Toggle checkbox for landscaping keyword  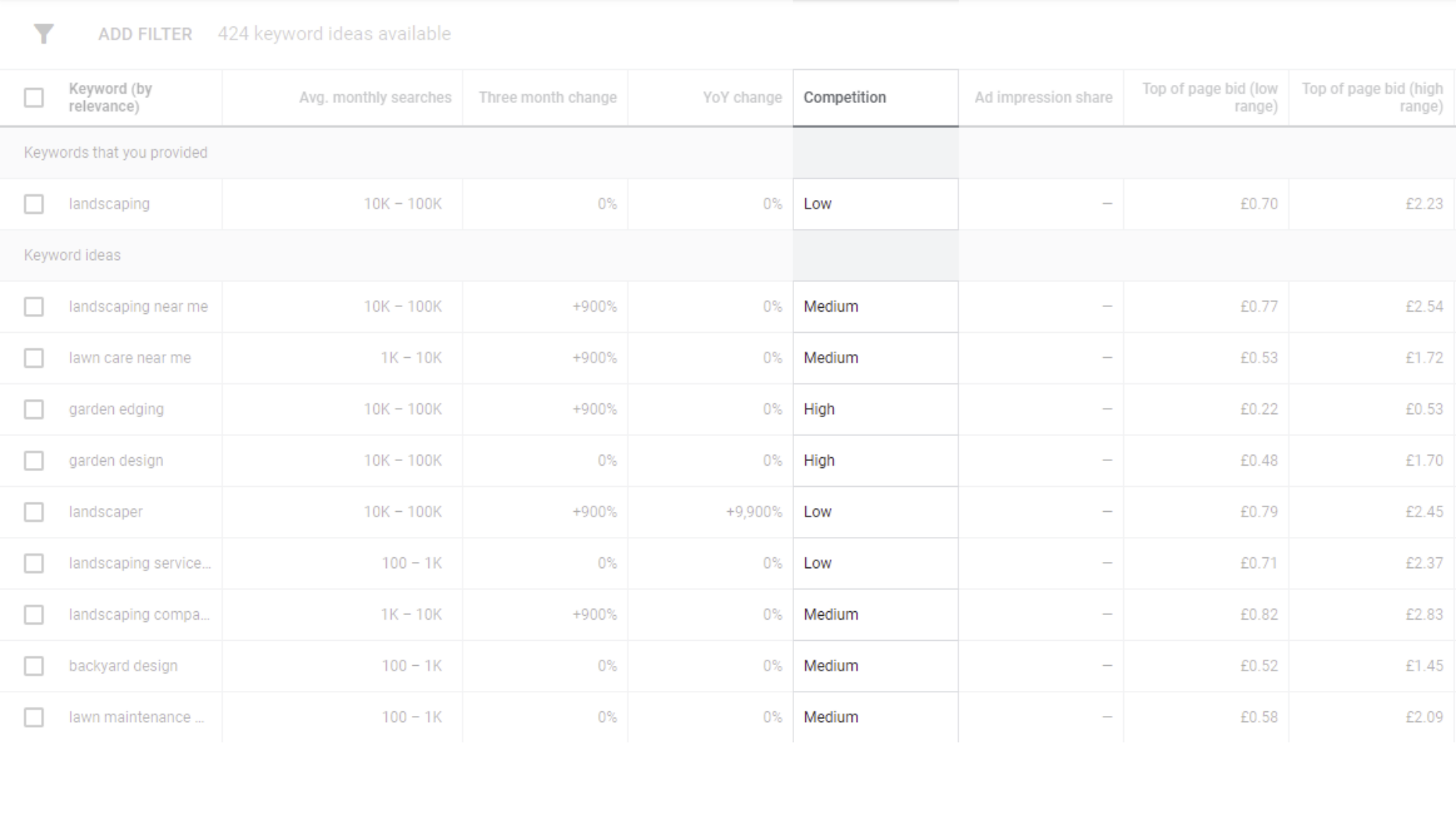(x=33, y=204)
